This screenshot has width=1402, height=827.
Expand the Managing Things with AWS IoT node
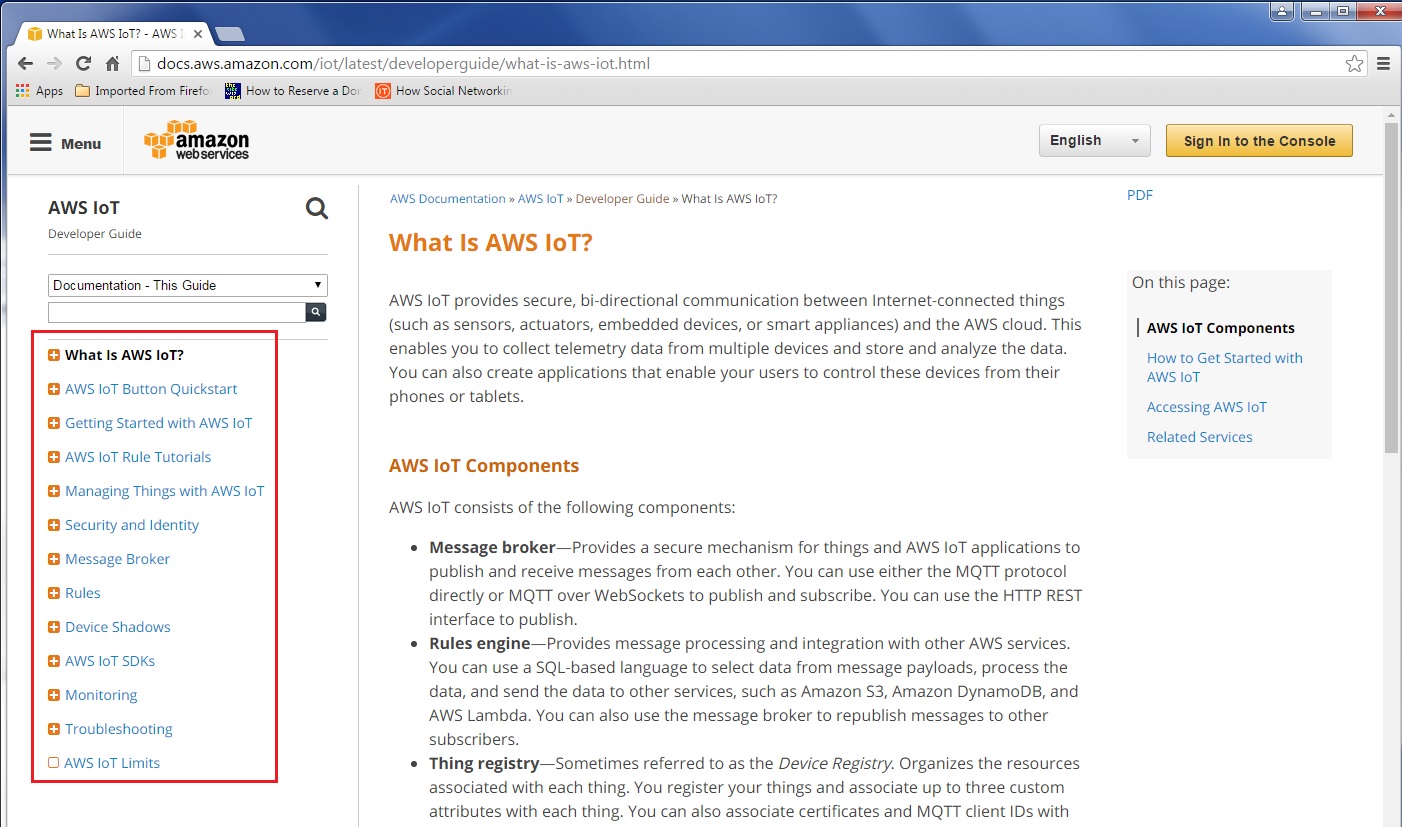[54, 491]
